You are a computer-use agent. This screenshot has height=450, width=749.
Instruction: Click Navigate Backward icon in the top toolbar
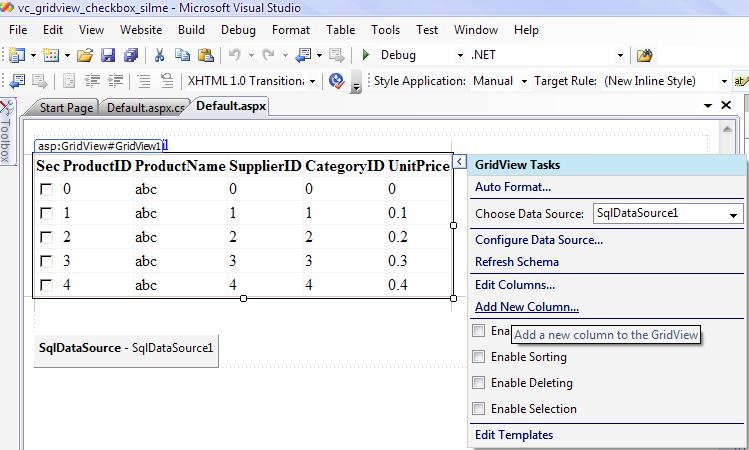coord(303,55)
